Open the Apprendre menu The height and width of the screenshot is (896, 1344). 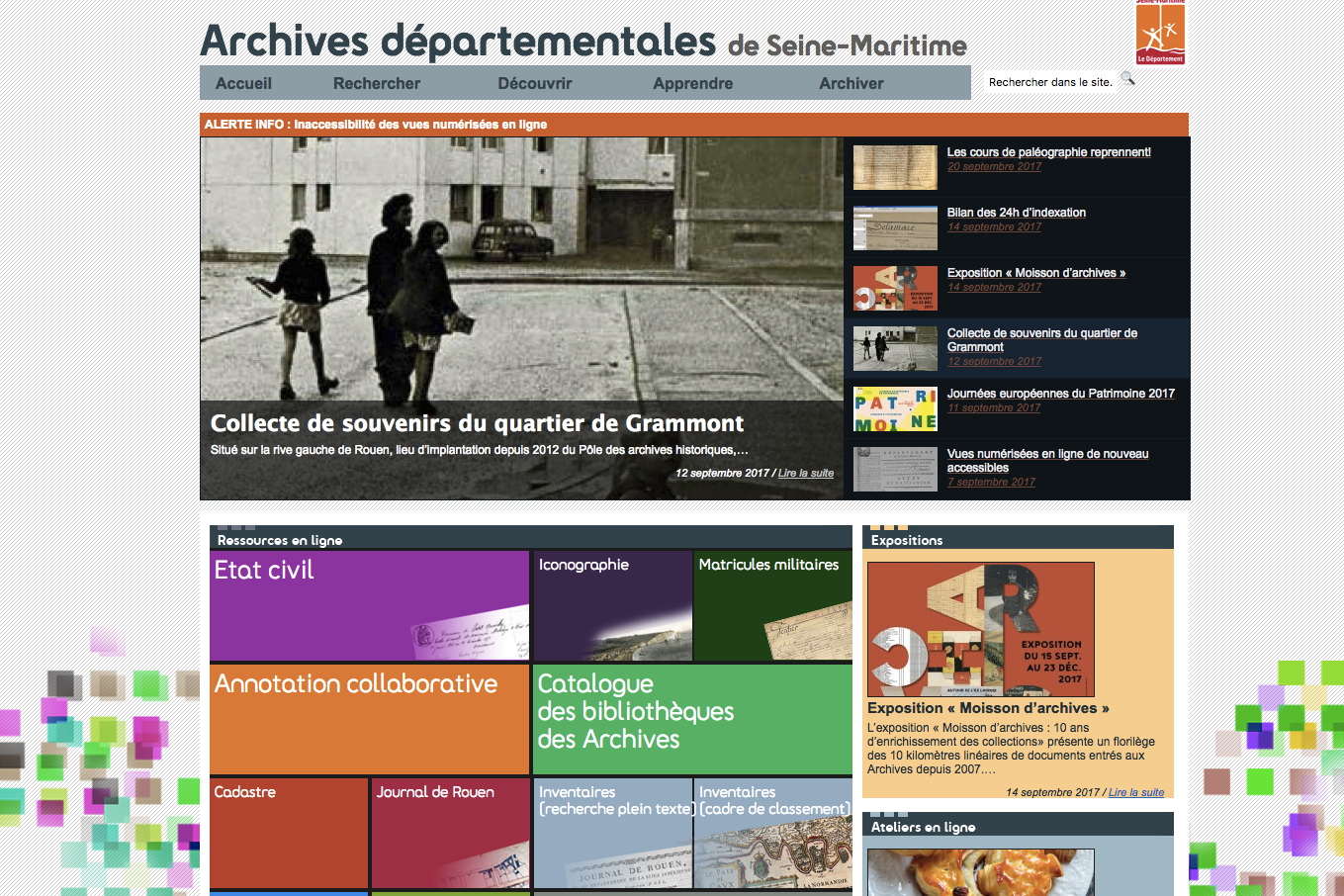click(693, 84)
